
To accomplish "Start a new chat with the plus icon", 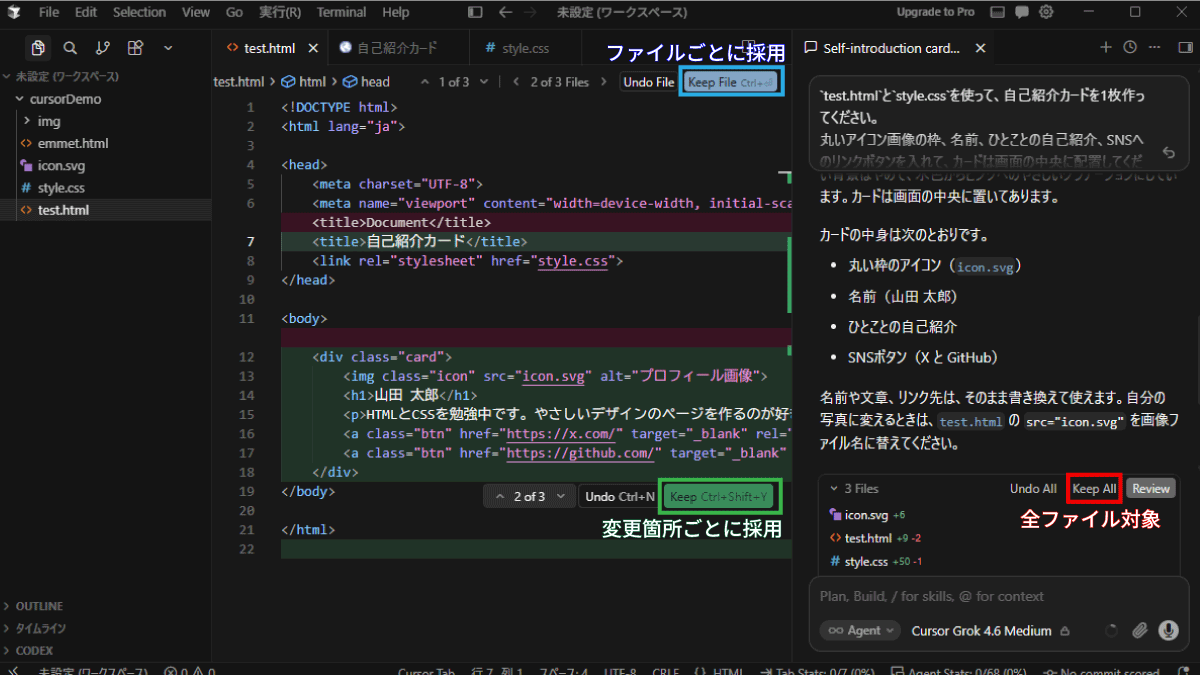I will click(1106, 47).
